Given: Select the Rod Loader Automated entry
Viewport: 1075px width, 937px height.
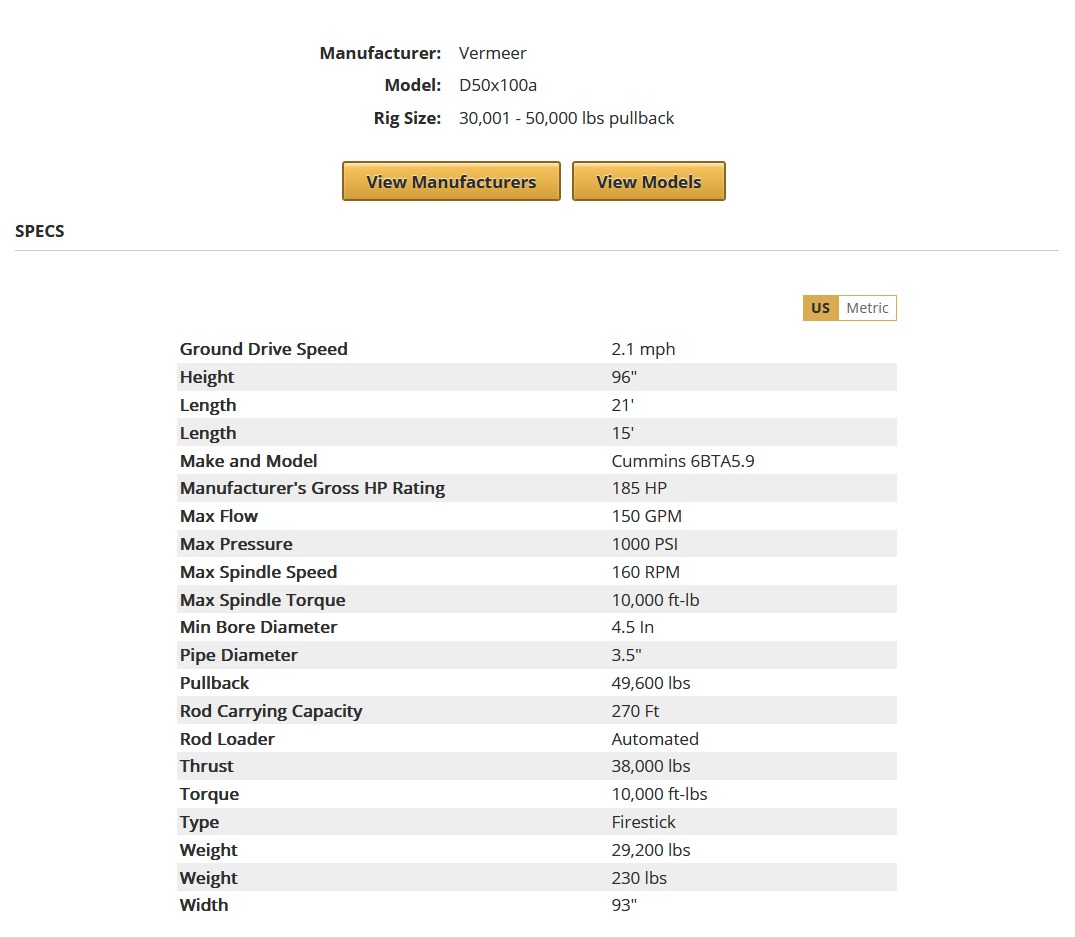Looking at the screenshot, I should point(655,739).
